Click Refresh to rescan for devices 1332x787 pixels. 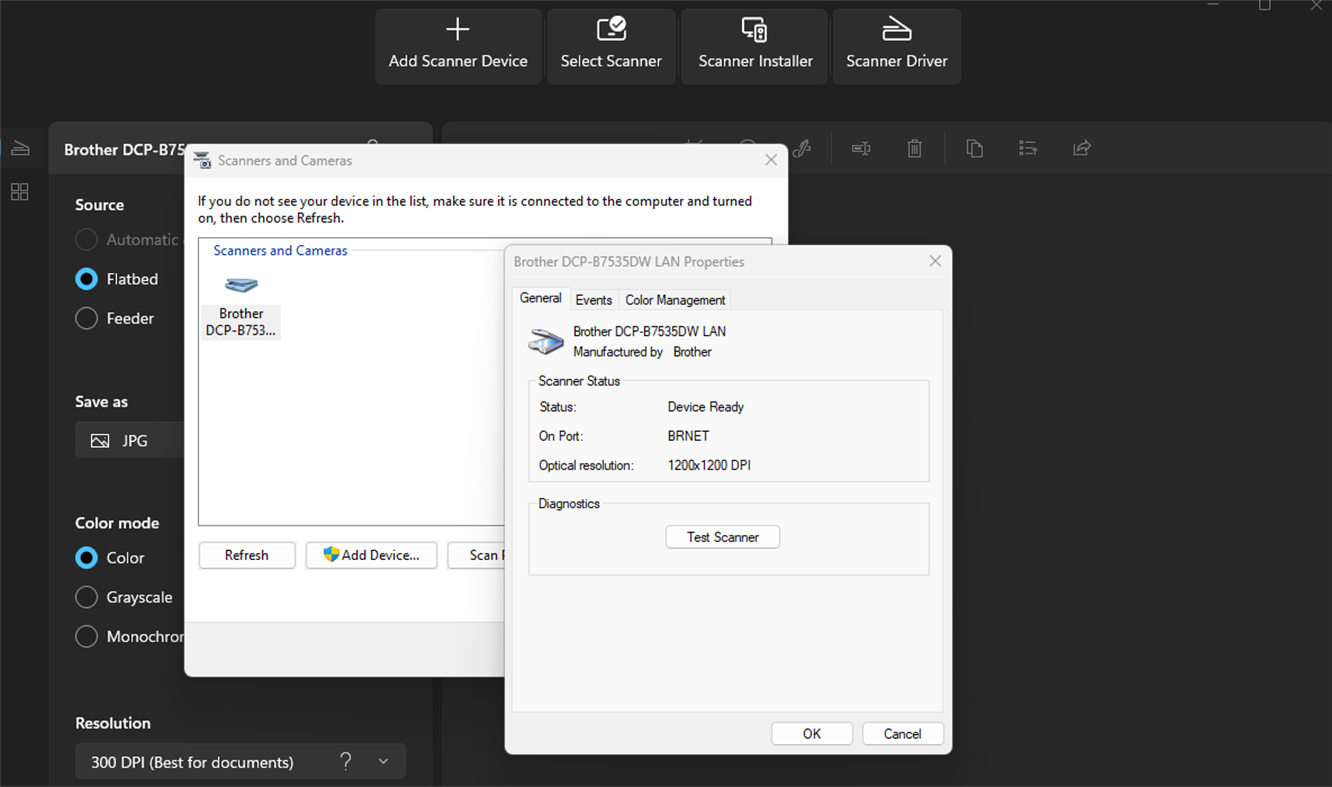pyautogui.click(x=246, y=555)
